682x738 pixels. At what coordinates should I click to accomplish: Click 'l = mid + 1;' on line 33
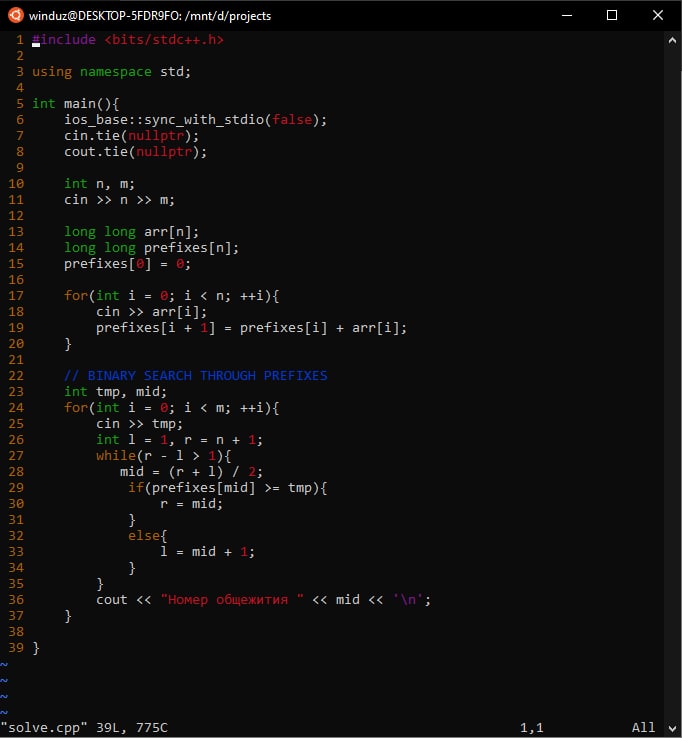207,552
